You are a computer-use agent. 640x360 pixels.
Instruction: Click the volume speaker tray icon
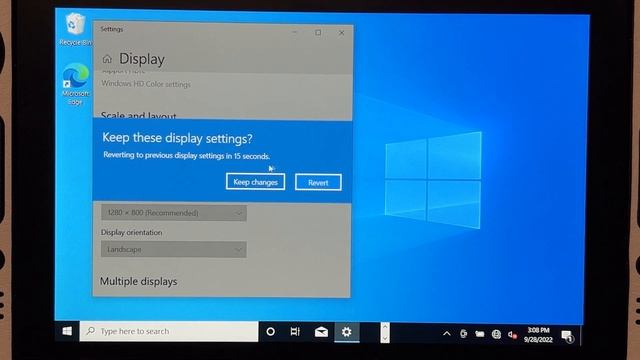[x=512, y=335]
